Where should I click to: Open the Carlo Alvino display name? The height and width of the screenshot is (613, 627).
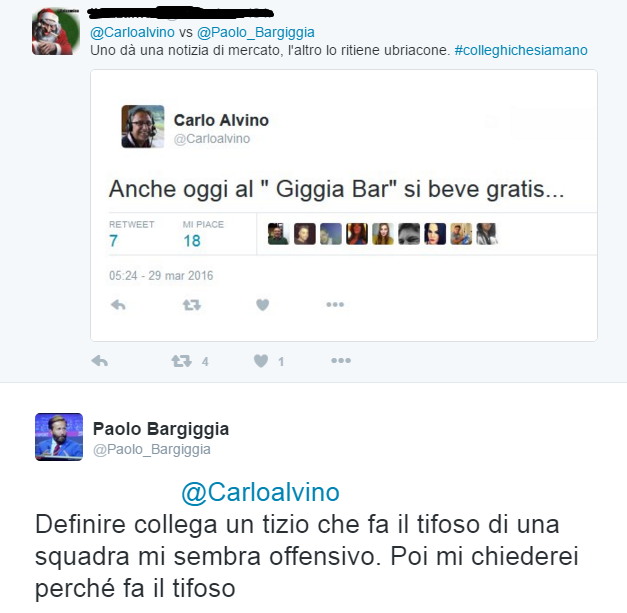click(x=221, y=120)
